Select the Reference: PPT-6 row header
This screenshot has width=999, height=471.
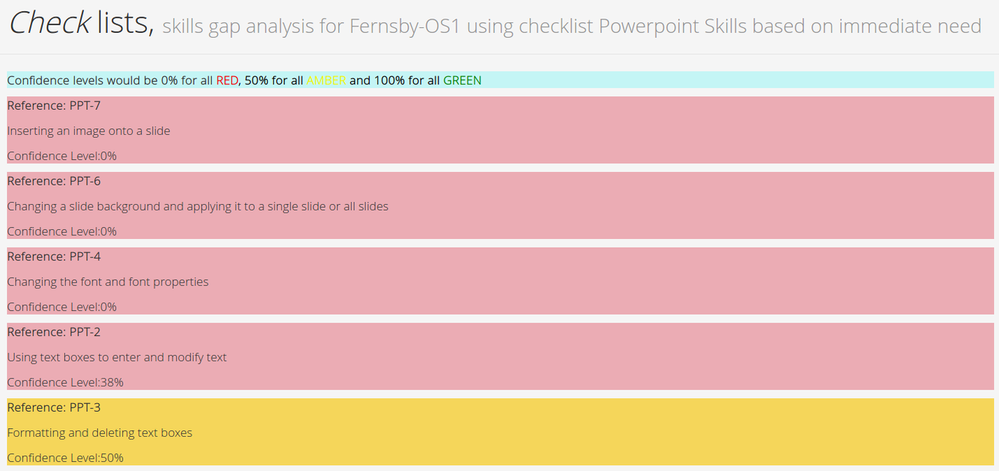coord(54,181)
